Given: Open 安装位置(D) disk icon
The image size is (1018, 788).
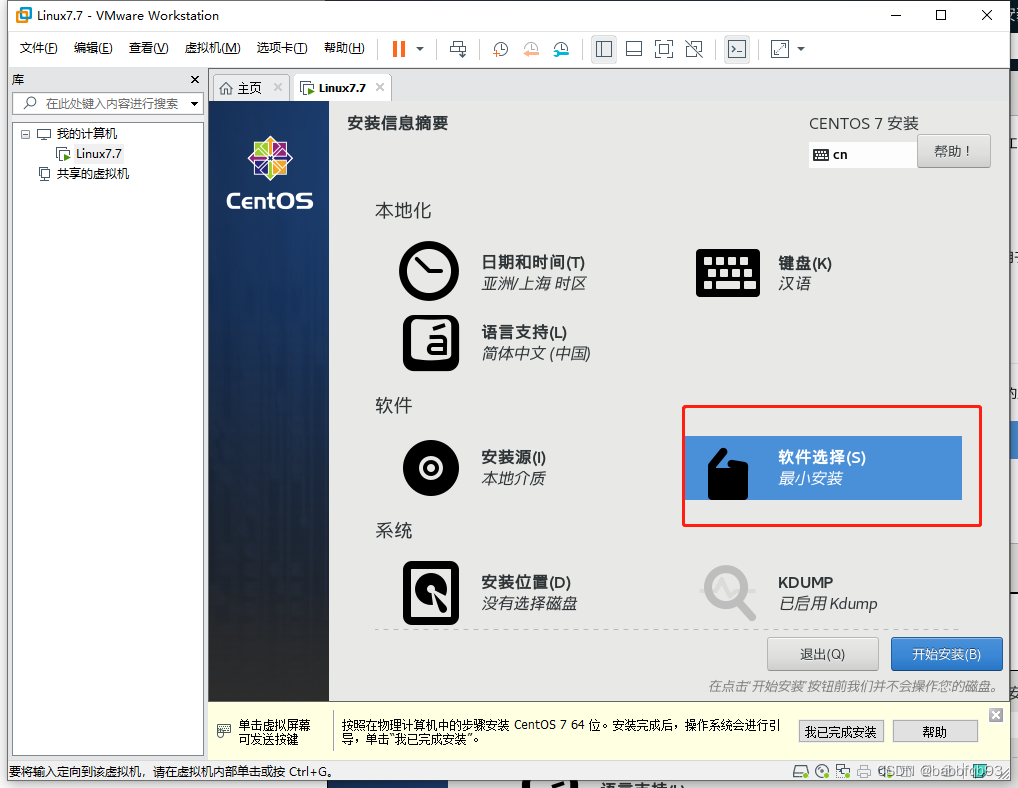Looking at the screenshot, I should 430,593.
